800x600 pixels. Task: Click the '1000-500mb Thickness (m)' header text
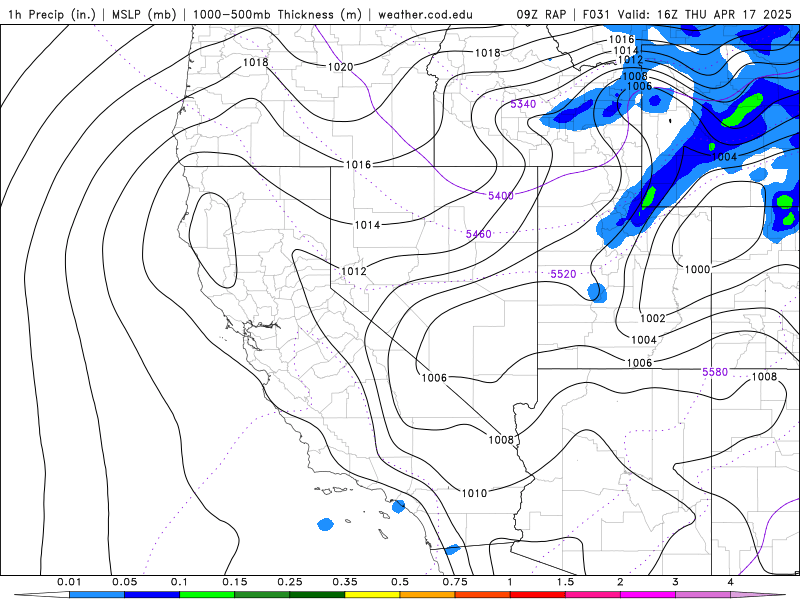[x=277, y=14]
